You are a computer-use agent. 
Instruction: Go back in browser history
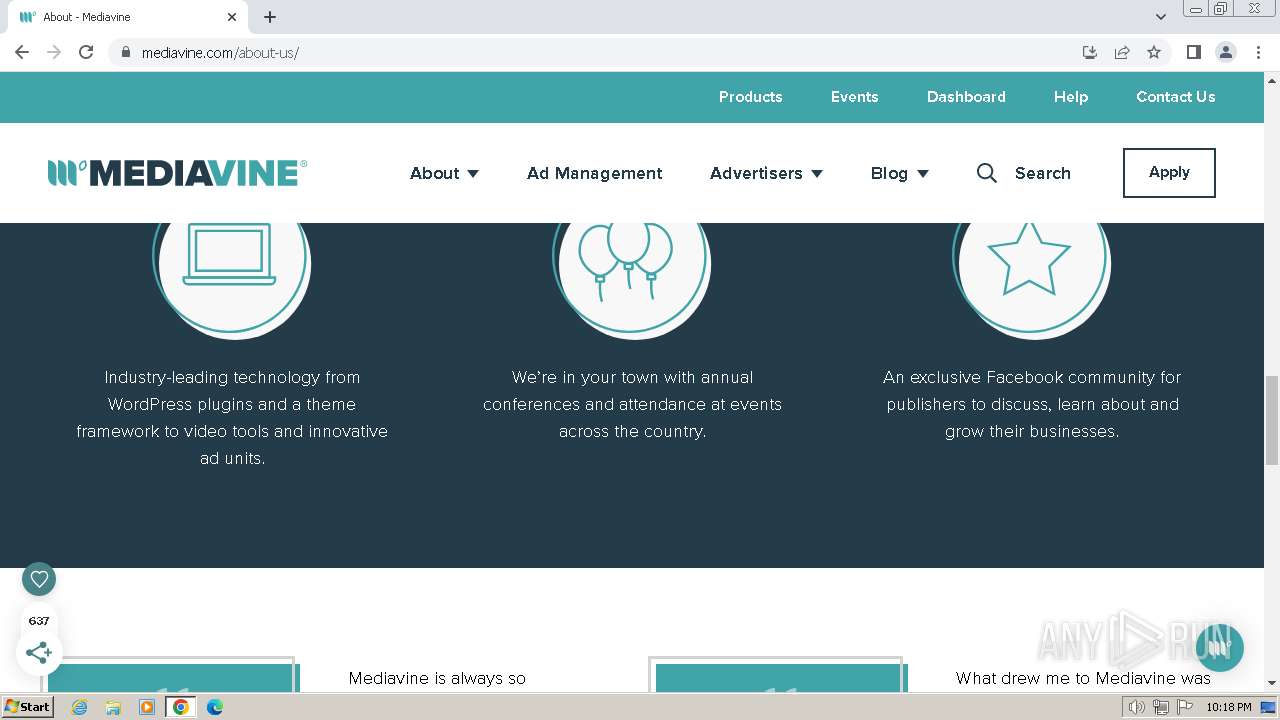(x=22, y=52)
